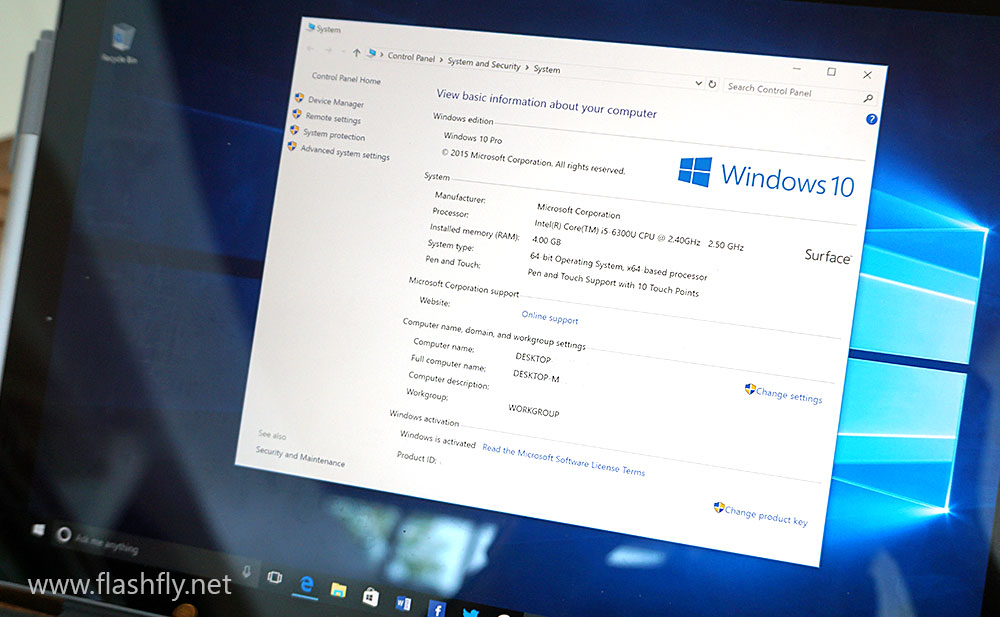Select 'System and Security' breadcrumb item
This screenshot has height=617, width=1000.
[x=484, y=64]
